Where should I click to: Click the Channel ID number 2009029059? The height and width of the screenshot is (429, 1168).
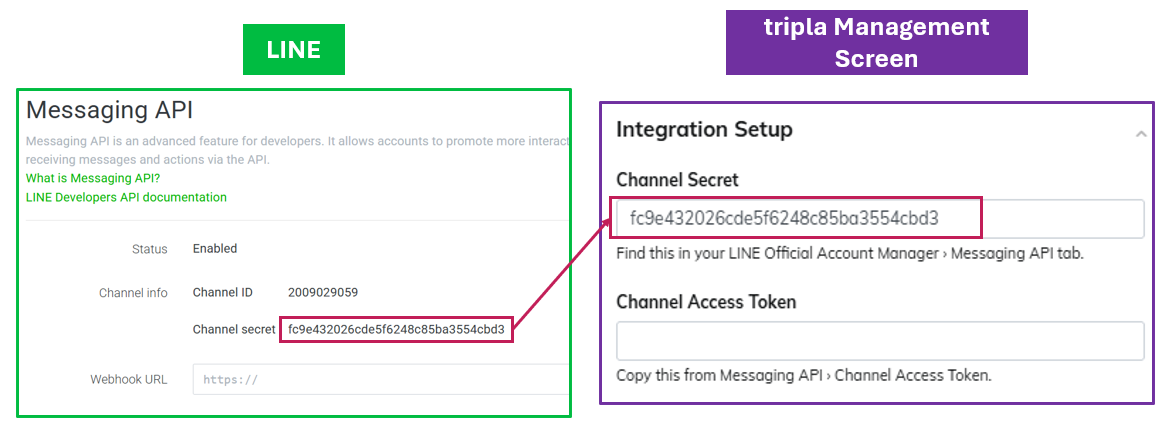[322, 293]
